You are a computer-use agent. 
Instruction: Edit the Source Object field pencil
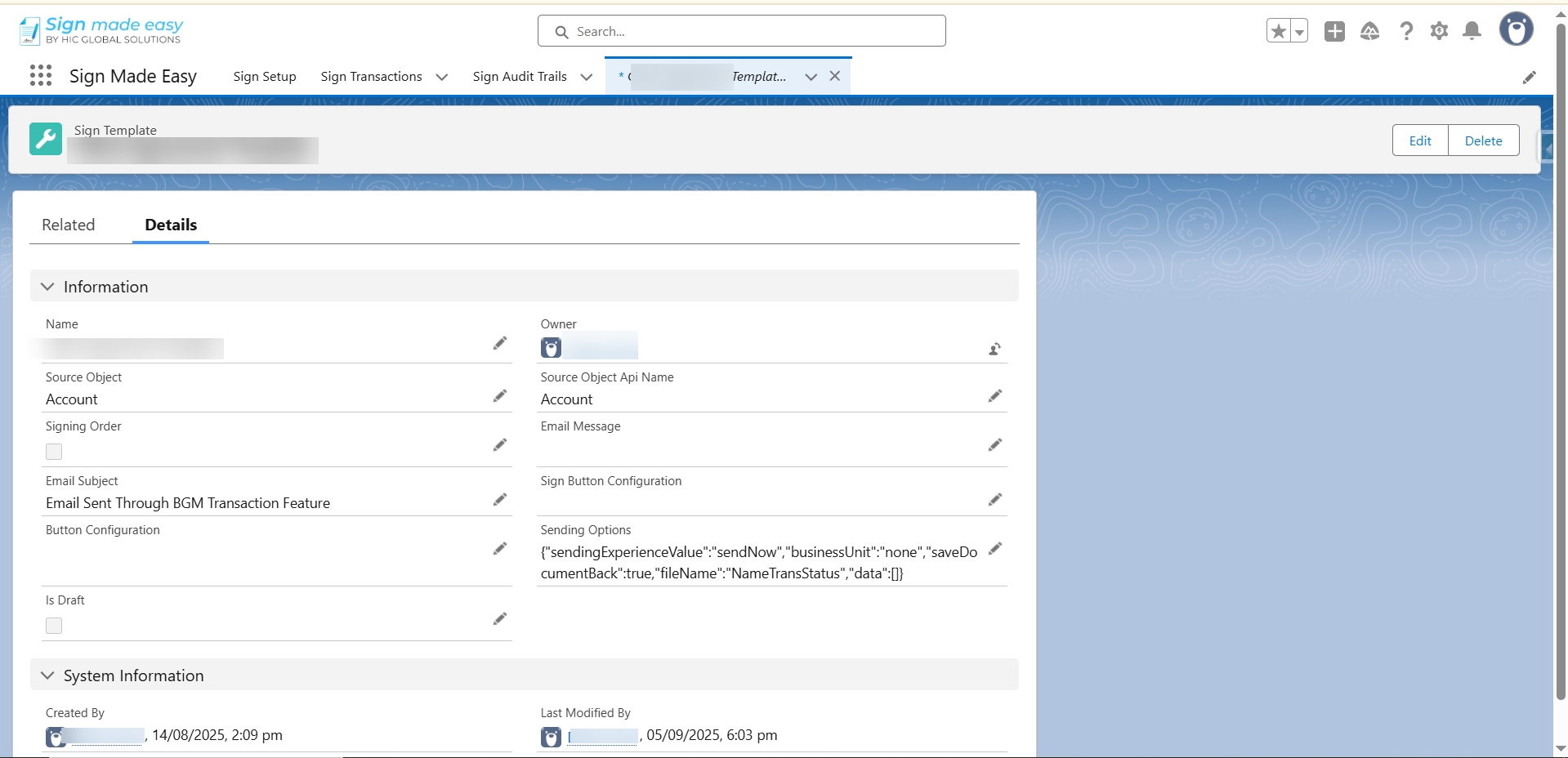500,396
